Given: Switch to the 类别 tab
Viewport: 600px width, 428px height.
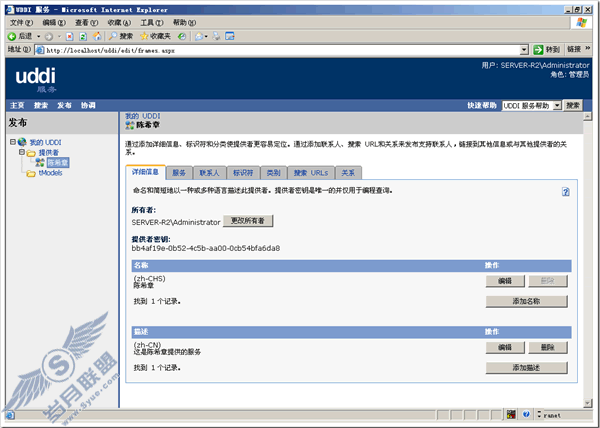Looking at the screenshot, I should [273, 173].
